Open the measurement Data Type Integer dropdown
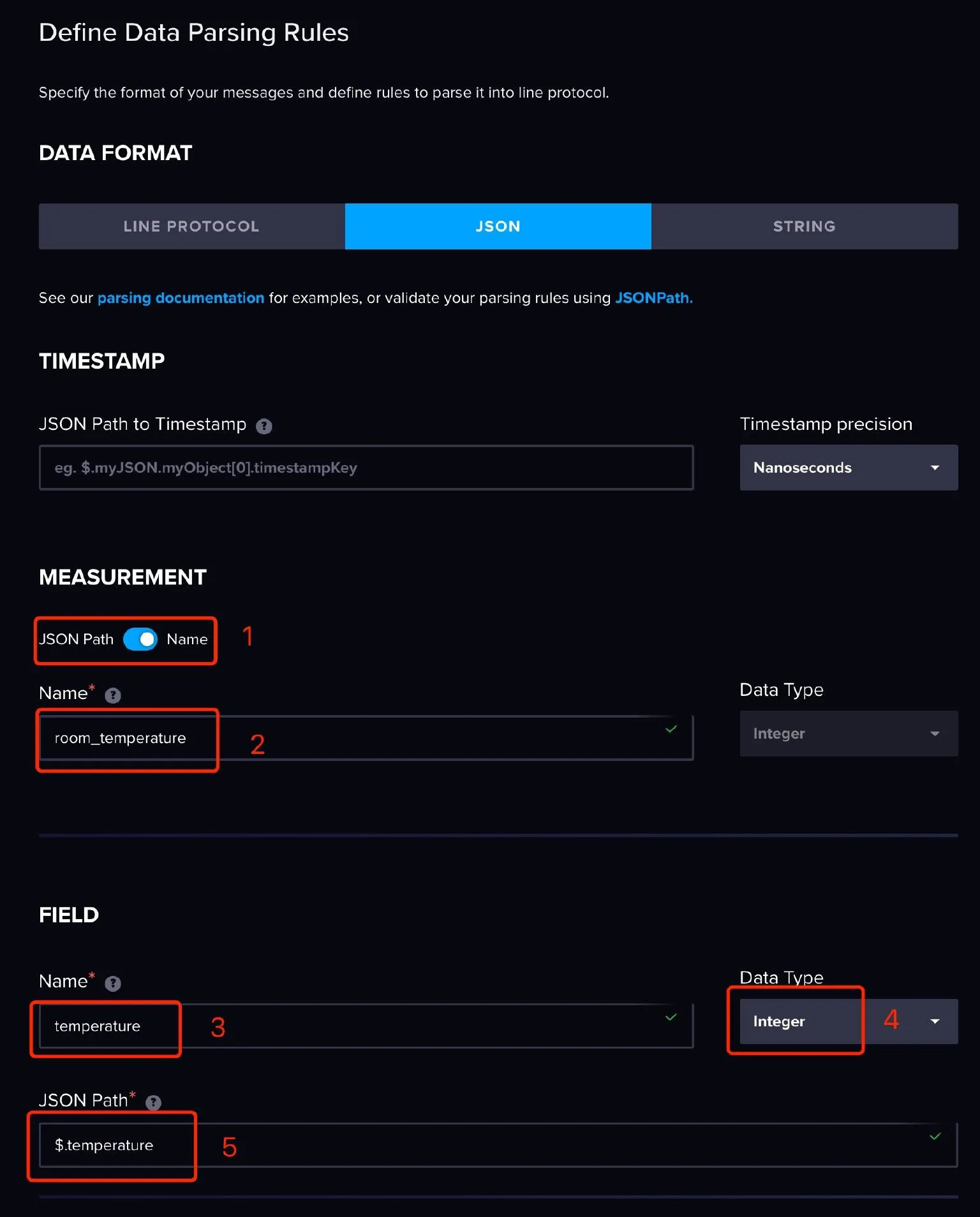This screenshot has width=980, height=1217. tap(848, 734)
